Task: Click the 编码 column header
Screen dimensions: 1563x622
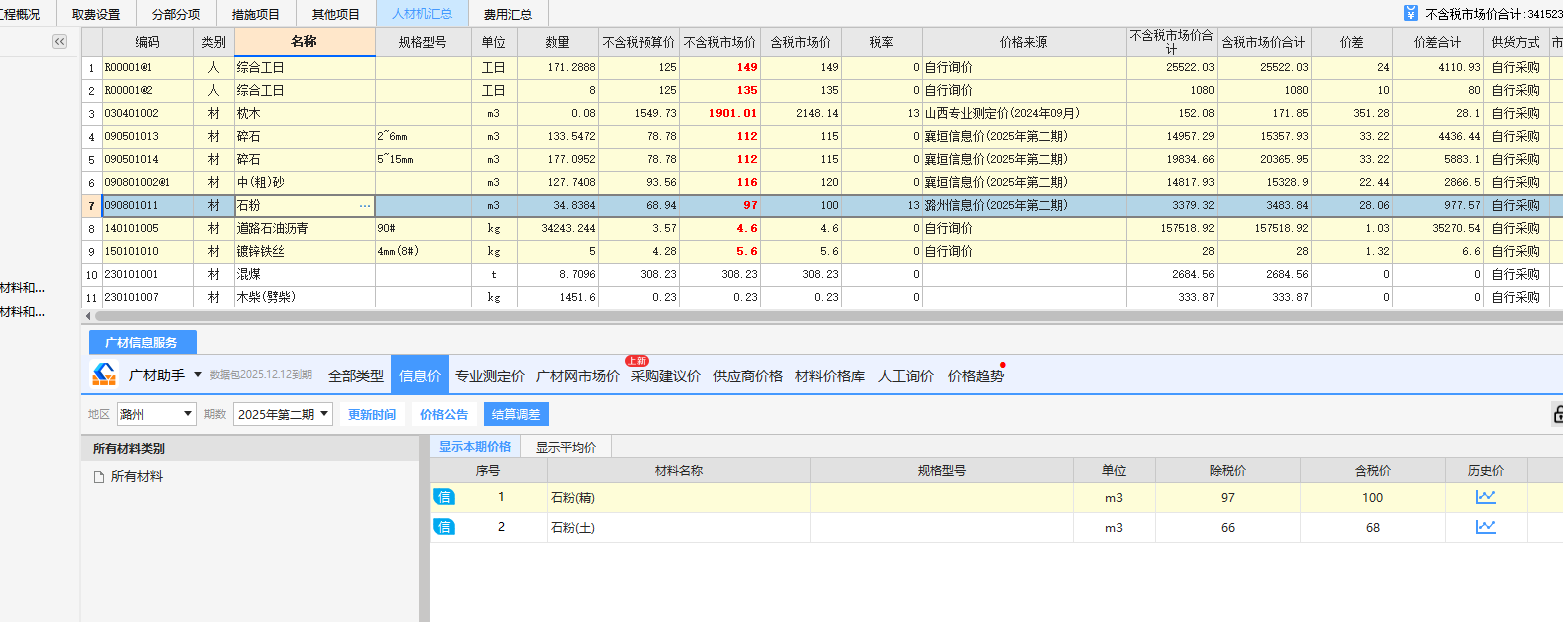Action: click(147, 42)
